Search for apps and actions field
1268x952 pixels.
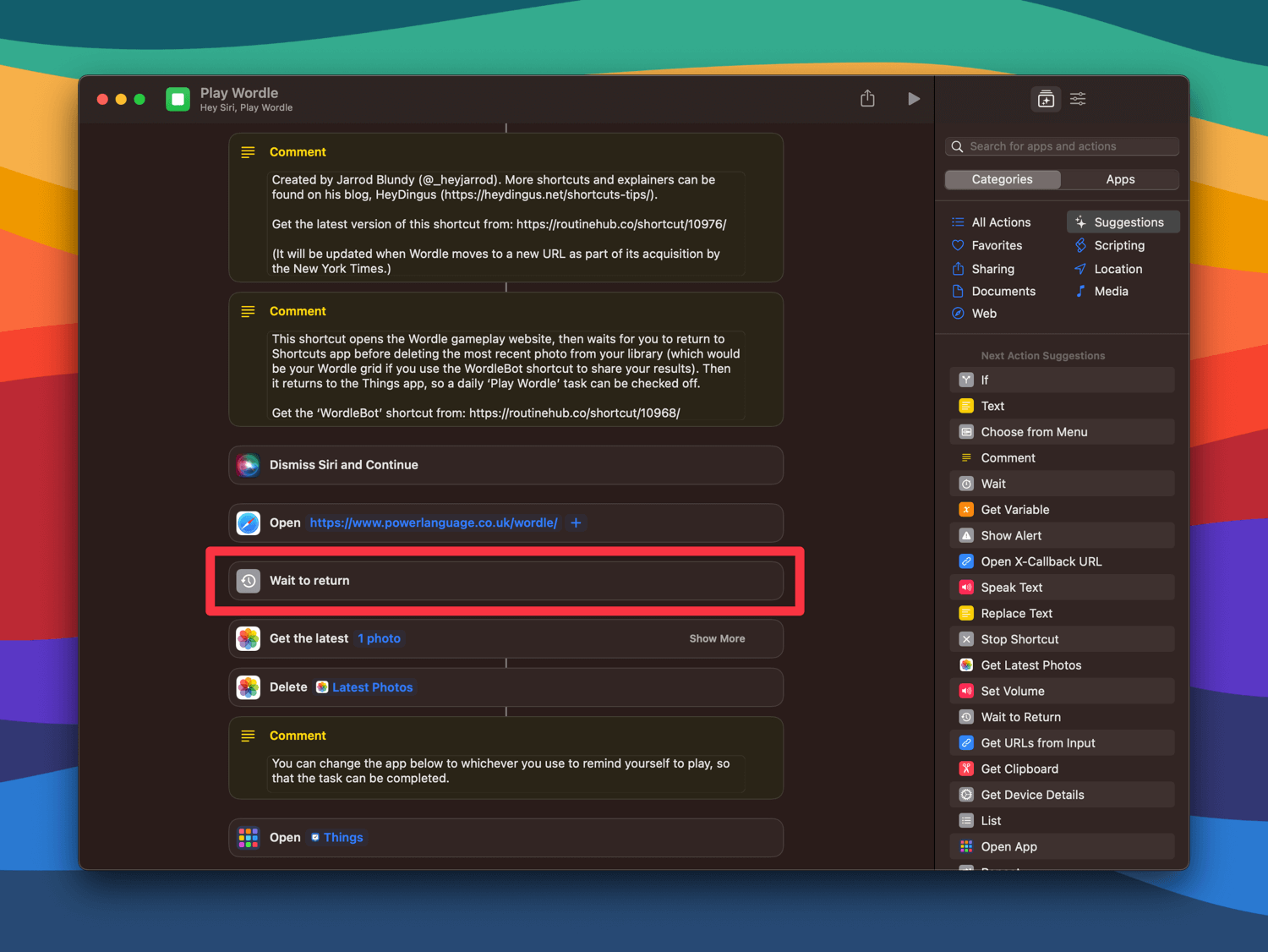click(x=1062, y=146)
